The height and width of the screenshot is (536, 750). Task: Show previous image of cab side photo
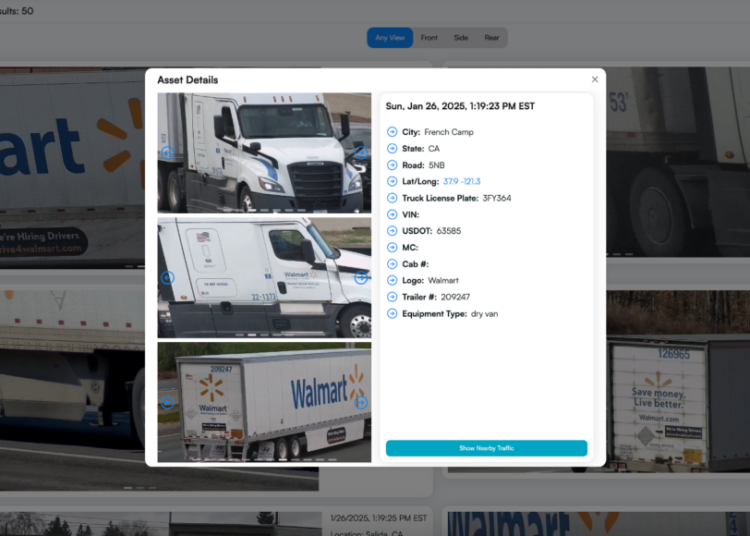tap(167, 278)
